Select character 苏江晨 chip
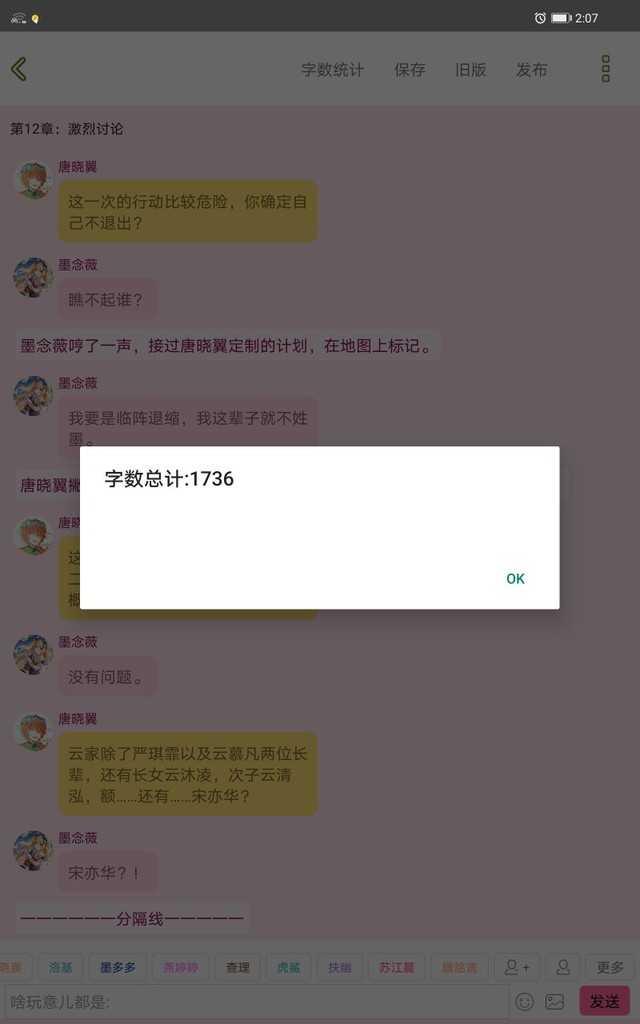This screenshot has width=640, height=1024. (x=396, y=967)
